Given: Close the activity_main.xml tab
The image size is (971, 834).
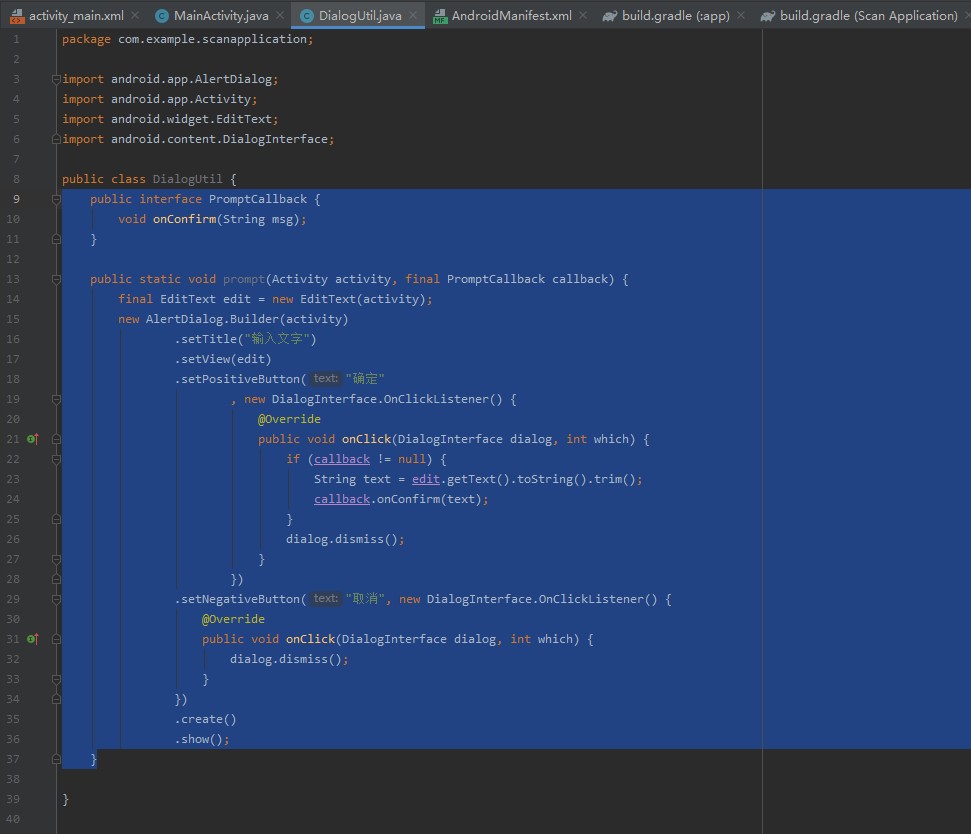Looking at the screenshot, I should tap(136, 16).
